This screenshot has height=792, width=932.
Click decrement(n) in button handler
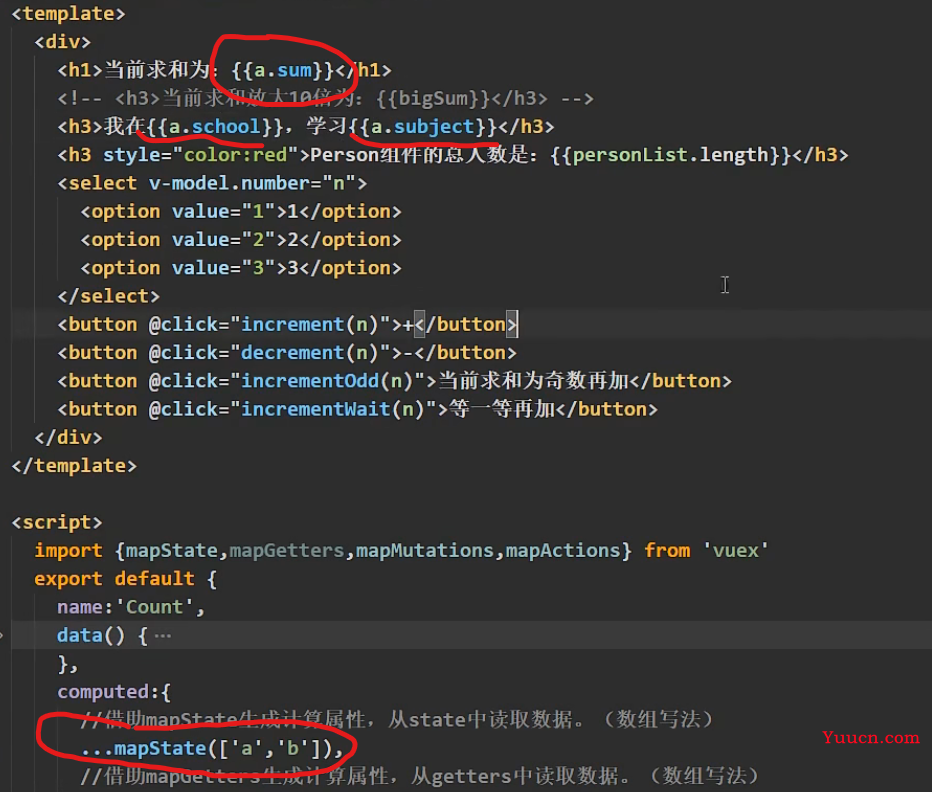309,353
